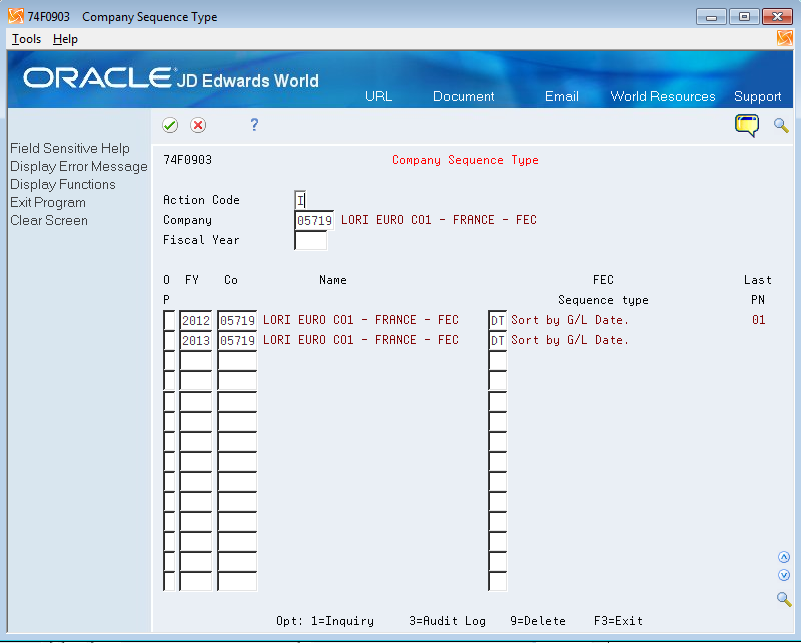Open the Tools menu

26,39
